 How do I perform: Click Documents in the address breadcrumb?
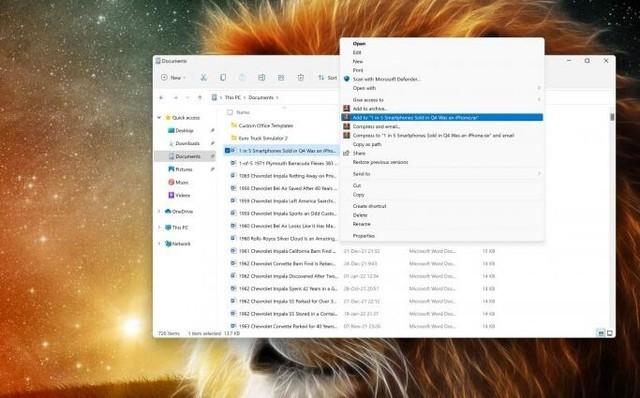click(x=261, y=98)
